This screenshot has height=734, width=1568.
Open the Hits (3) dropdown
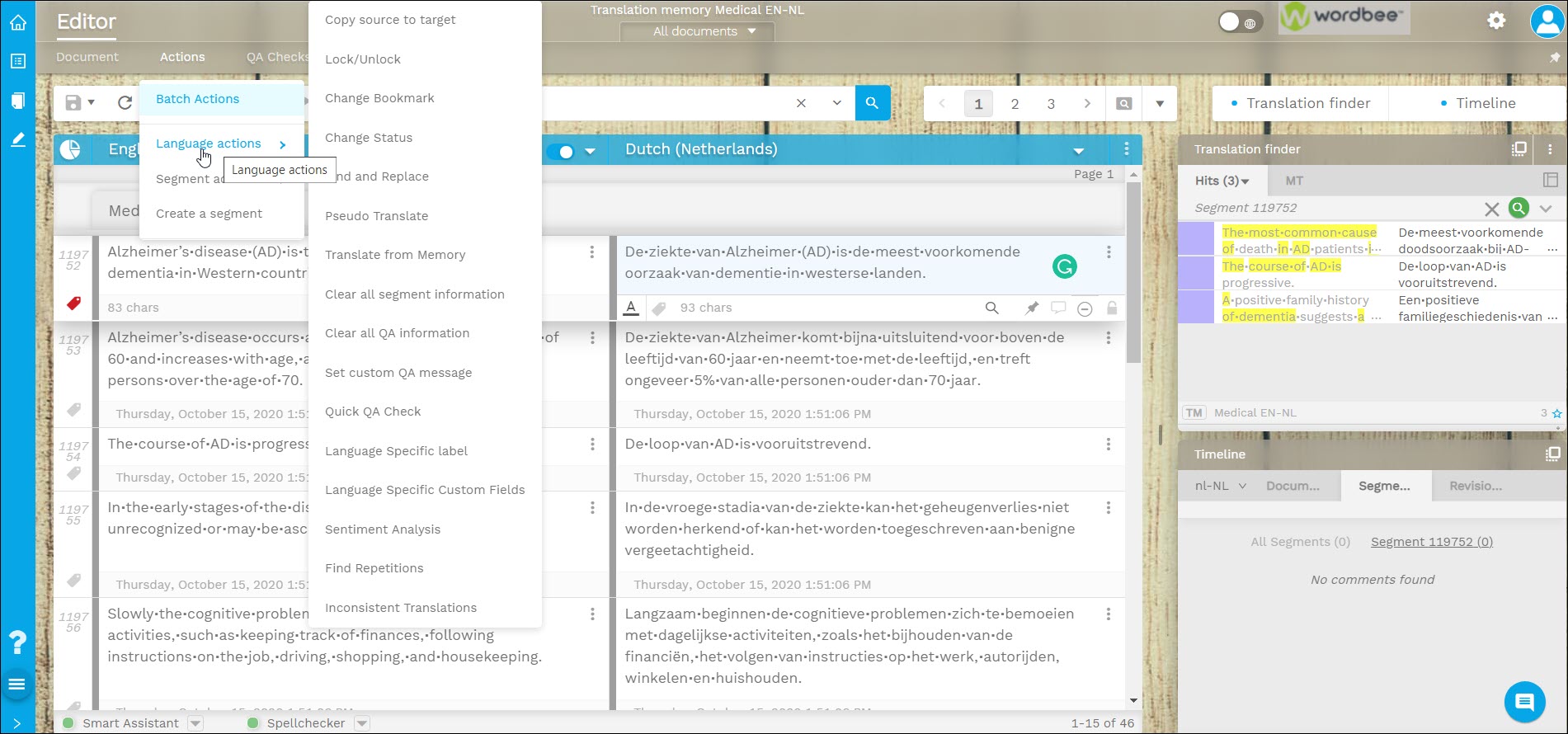(1222, 181)
